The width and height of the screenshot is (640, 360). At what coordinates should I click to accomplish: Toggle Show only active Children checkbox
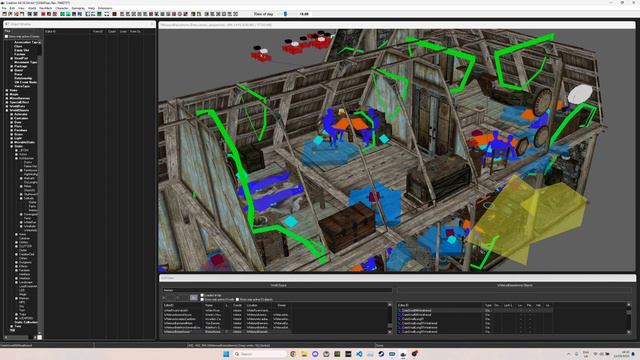point(238,300)
